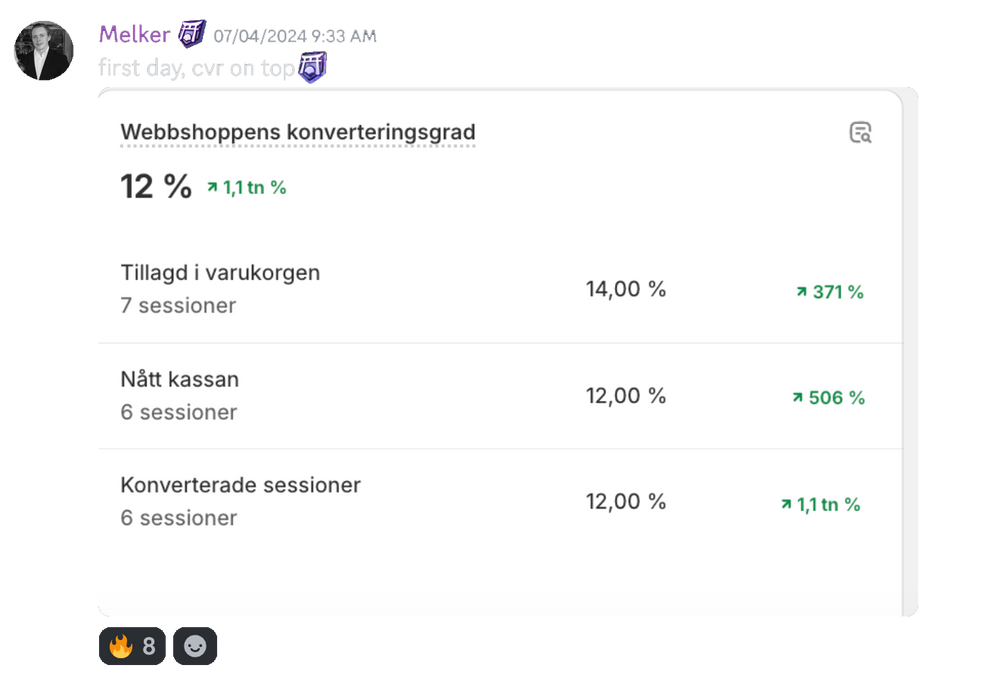Select the Nått kassan row

click(x=180, y=379)
